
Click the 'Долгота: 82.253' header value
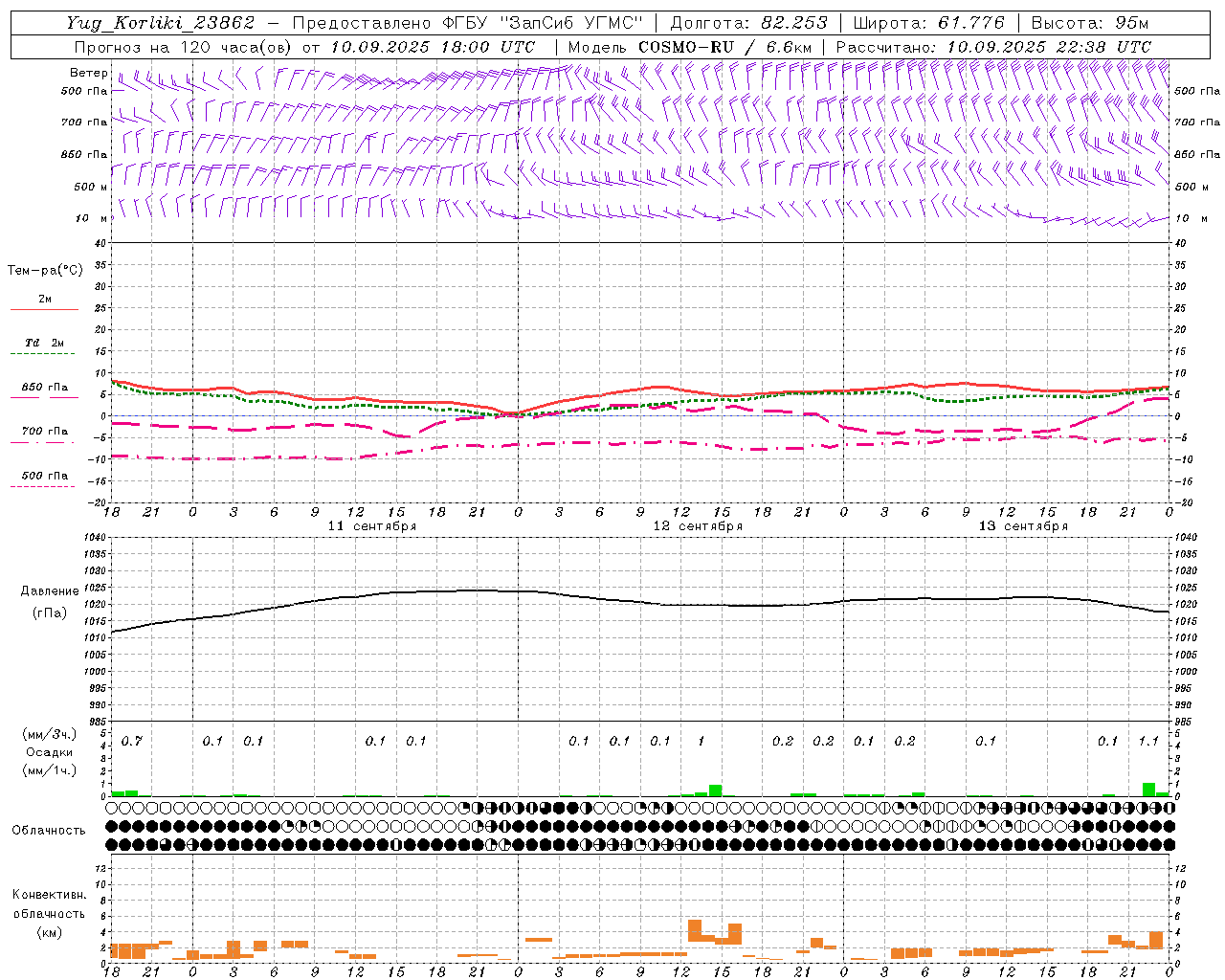(x=748, y=23)
